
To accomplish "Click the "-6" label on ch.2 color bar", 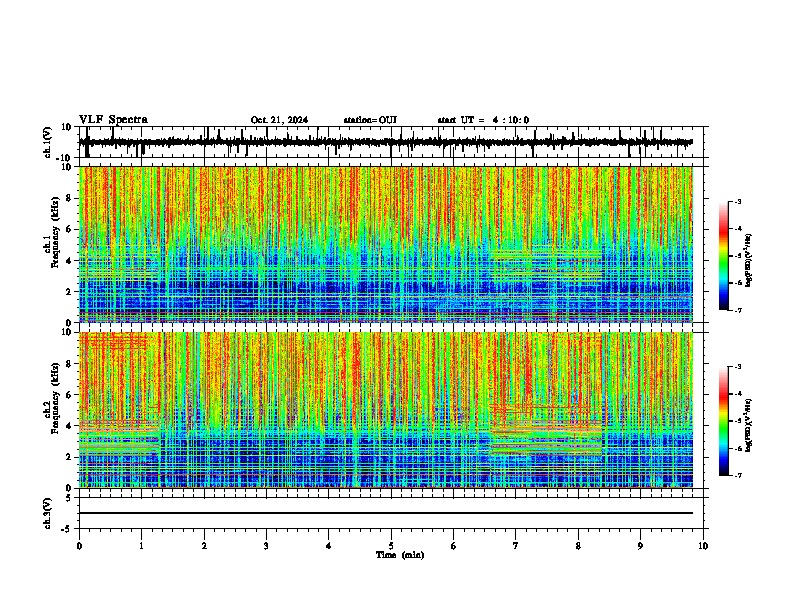I will [737, 448].
